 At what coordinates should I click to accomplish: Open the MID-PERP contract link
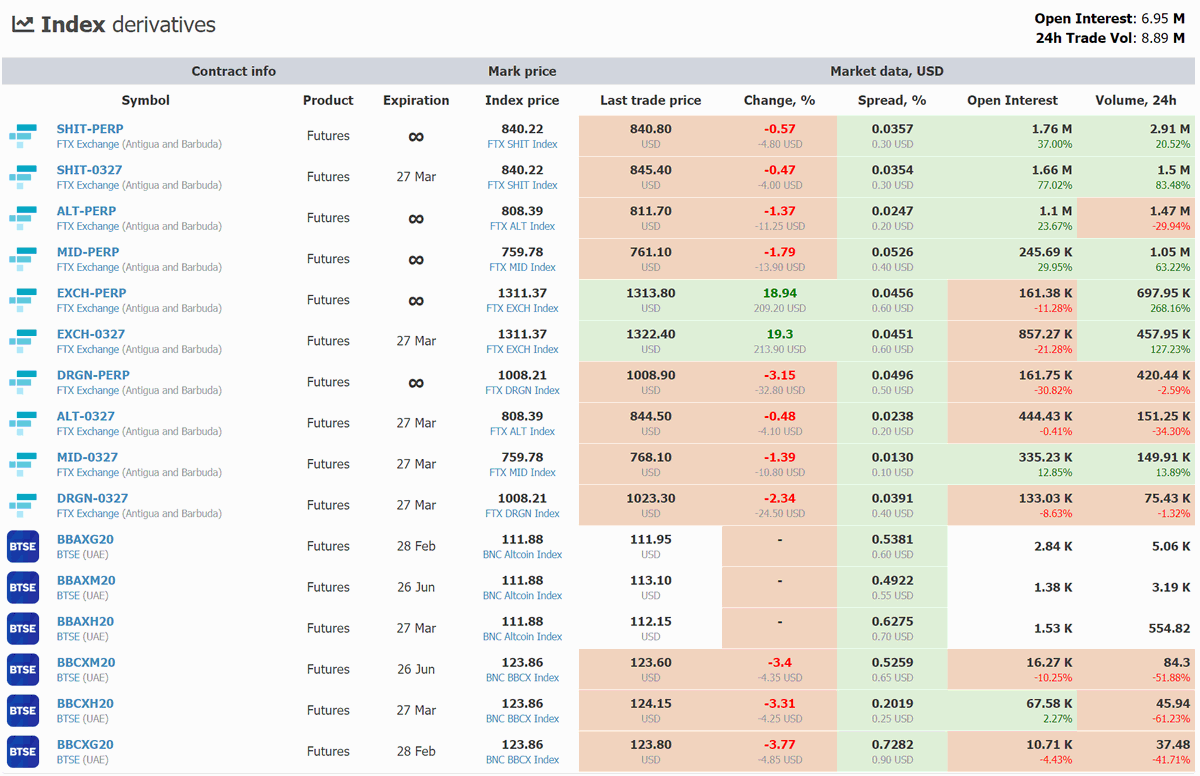coord(88,252)
